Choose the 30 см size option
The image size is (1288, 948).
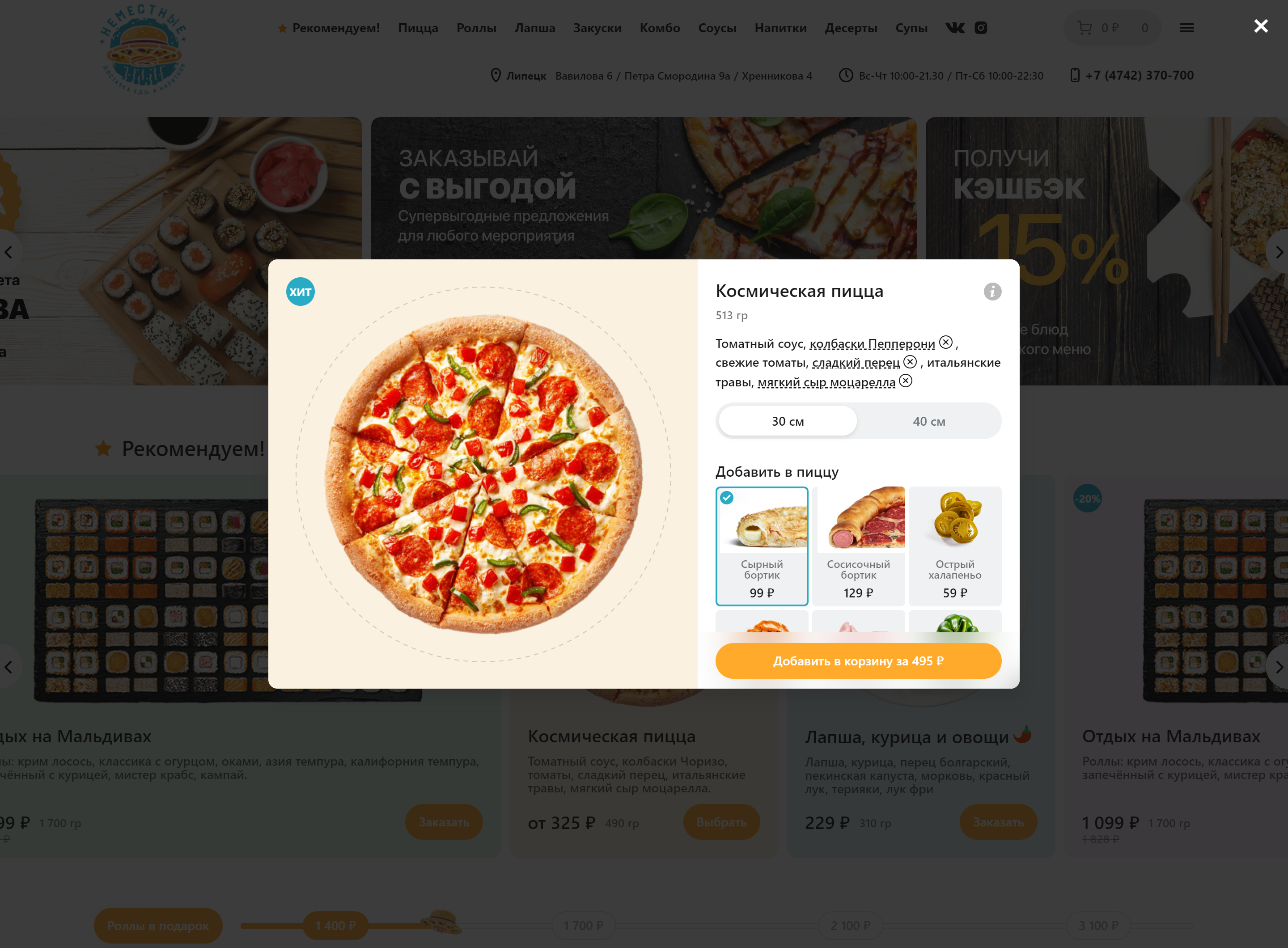coord(788,421)
